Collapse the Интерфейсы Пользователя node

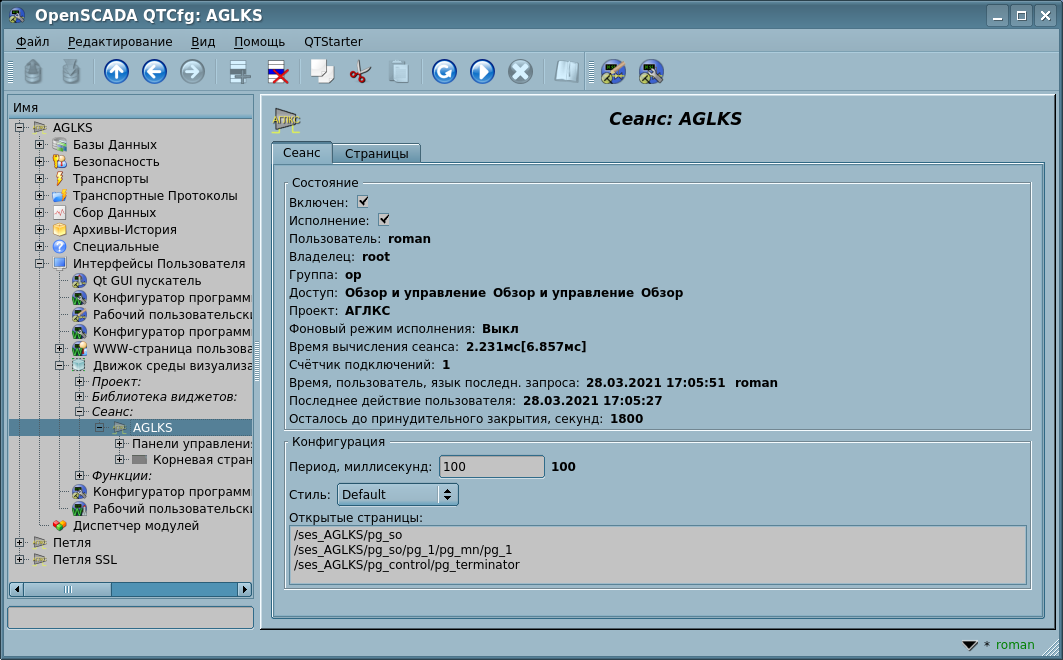39,264
